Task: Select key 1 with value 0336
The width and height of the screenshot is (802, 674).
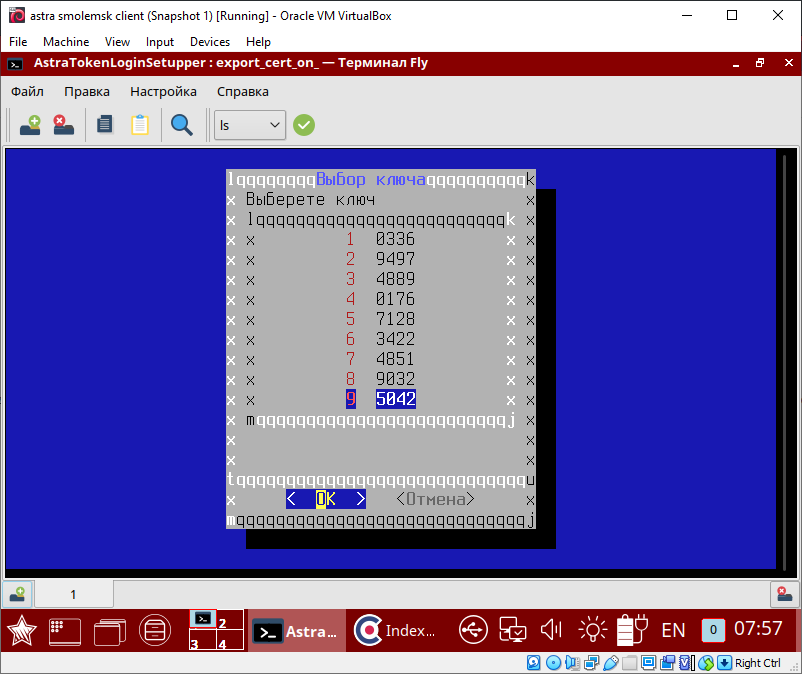Action: tap(381, 239)
